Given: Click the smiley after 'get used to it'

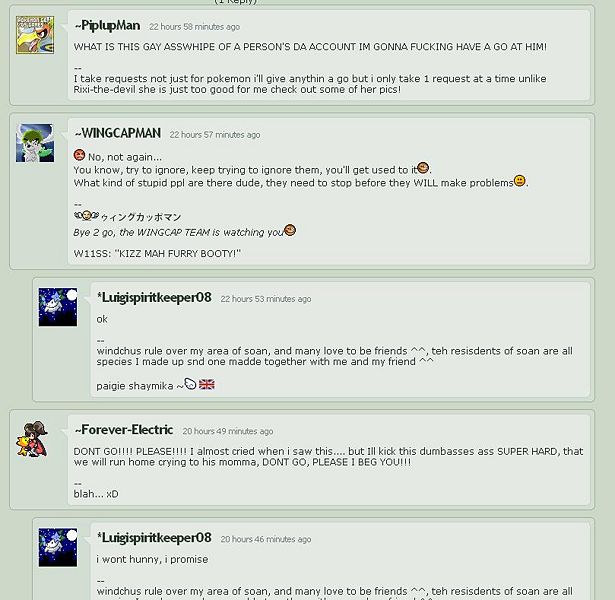Looking at the screenshot, I should (x=423, y=168).
